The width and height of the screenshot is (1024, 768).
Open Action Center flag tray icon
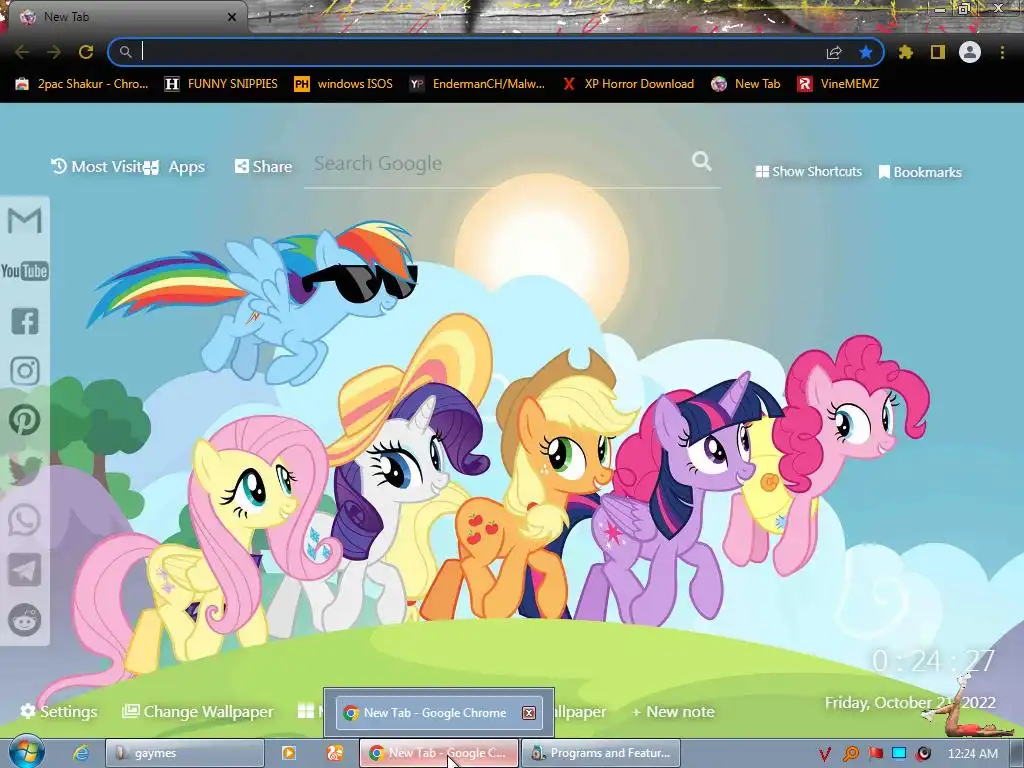(x=875, y=754)
